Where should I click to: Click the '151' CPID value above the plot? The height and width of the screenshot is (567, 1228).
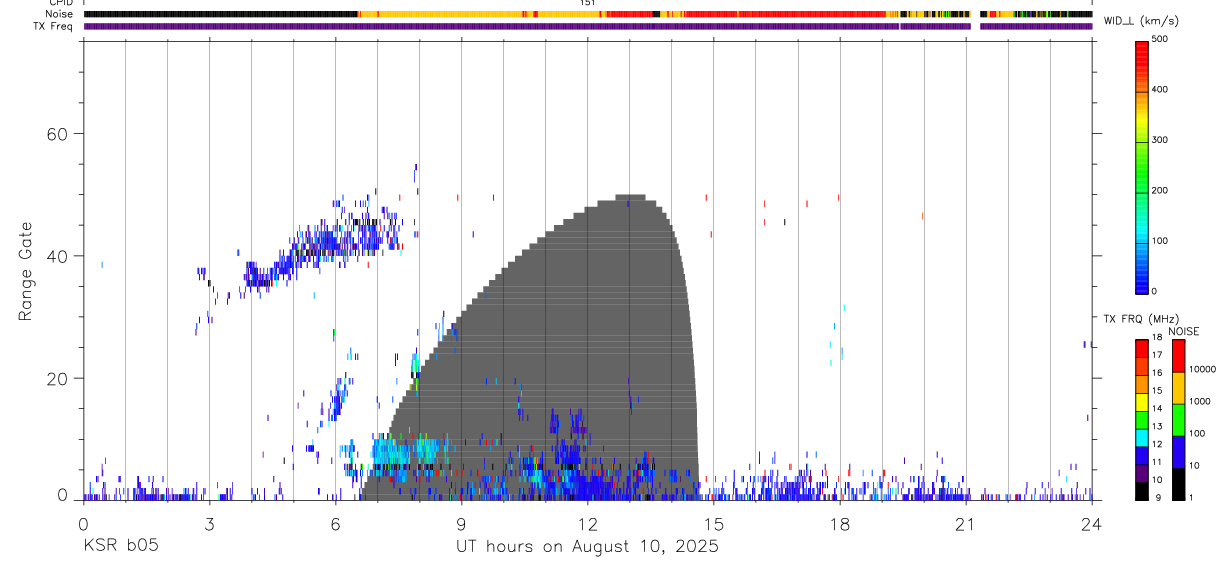587,3
